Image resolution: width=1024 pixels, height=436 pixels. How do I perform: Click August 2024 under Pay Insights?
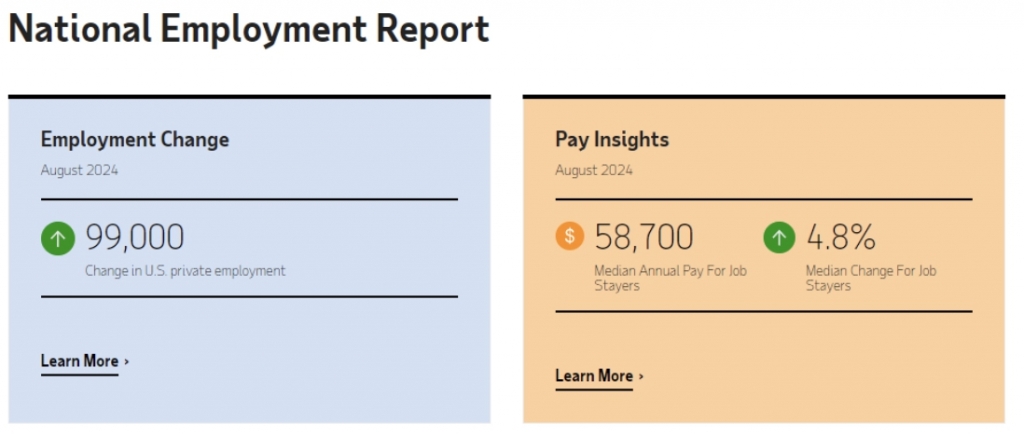click(x=594, y=170)
